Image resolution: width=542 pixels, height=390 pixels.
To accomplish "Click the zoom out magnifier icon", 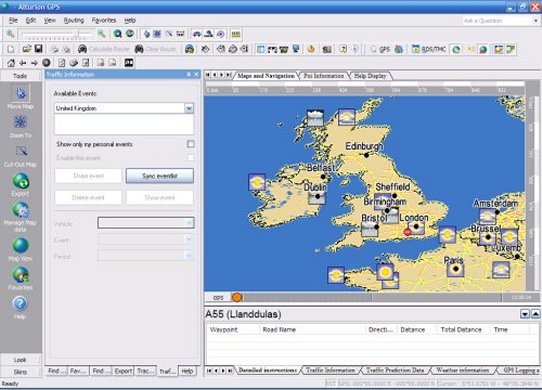I will [x=10, y=34].
